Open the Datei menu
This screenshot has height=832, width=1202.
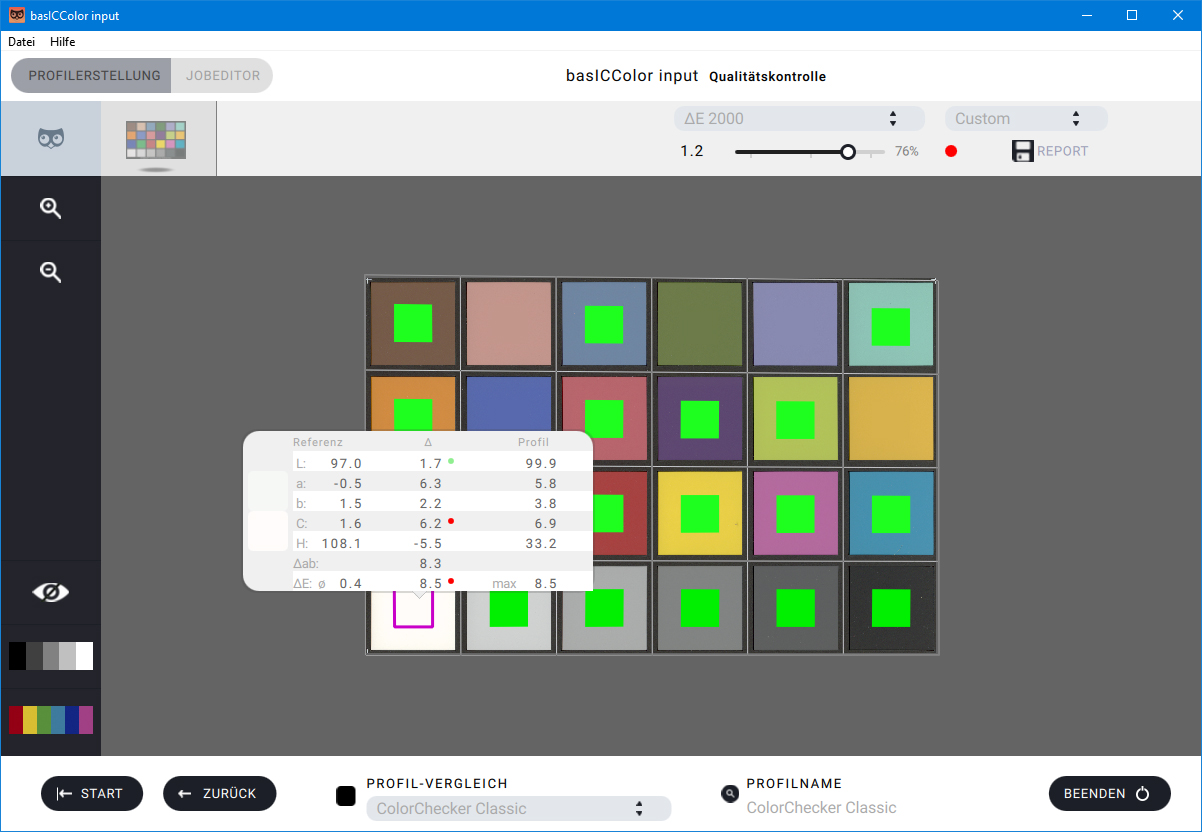(x=21, y=42)
